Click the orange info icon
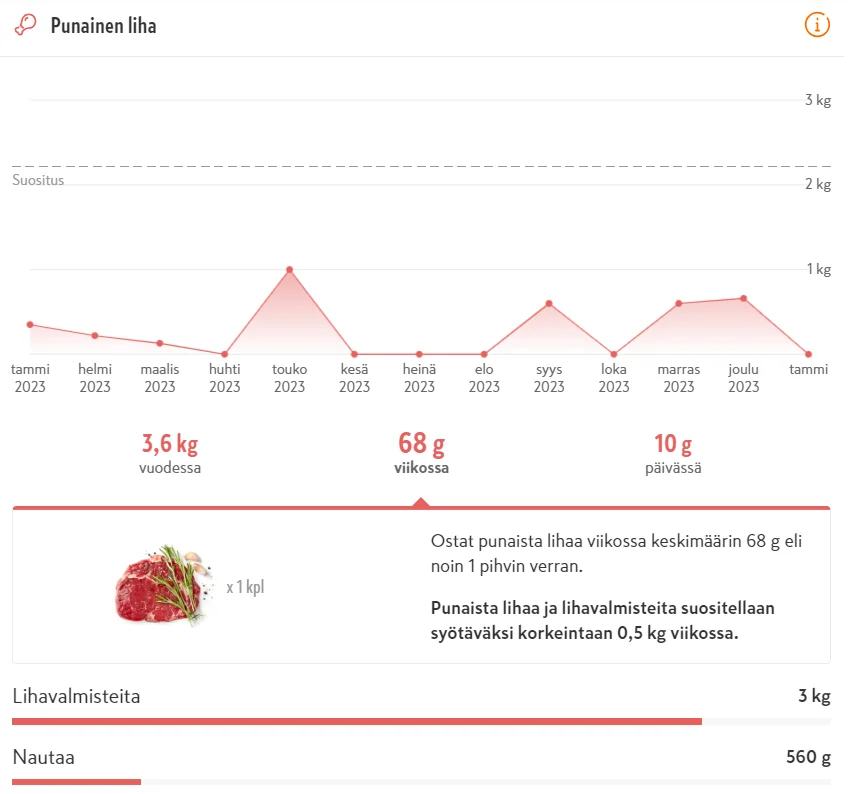Viewport: 849px width, 794px height. point(817,25)
